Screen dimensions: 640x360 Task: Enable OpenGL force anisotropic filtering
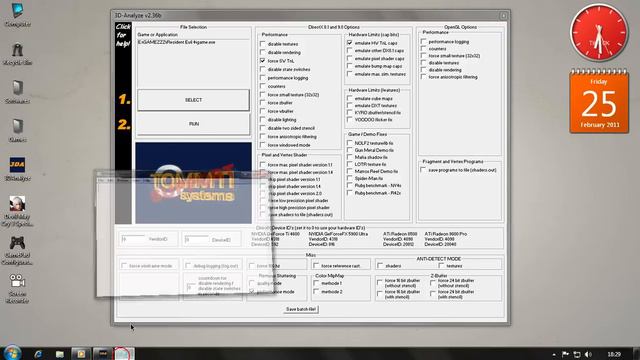[x=423, y=76]
